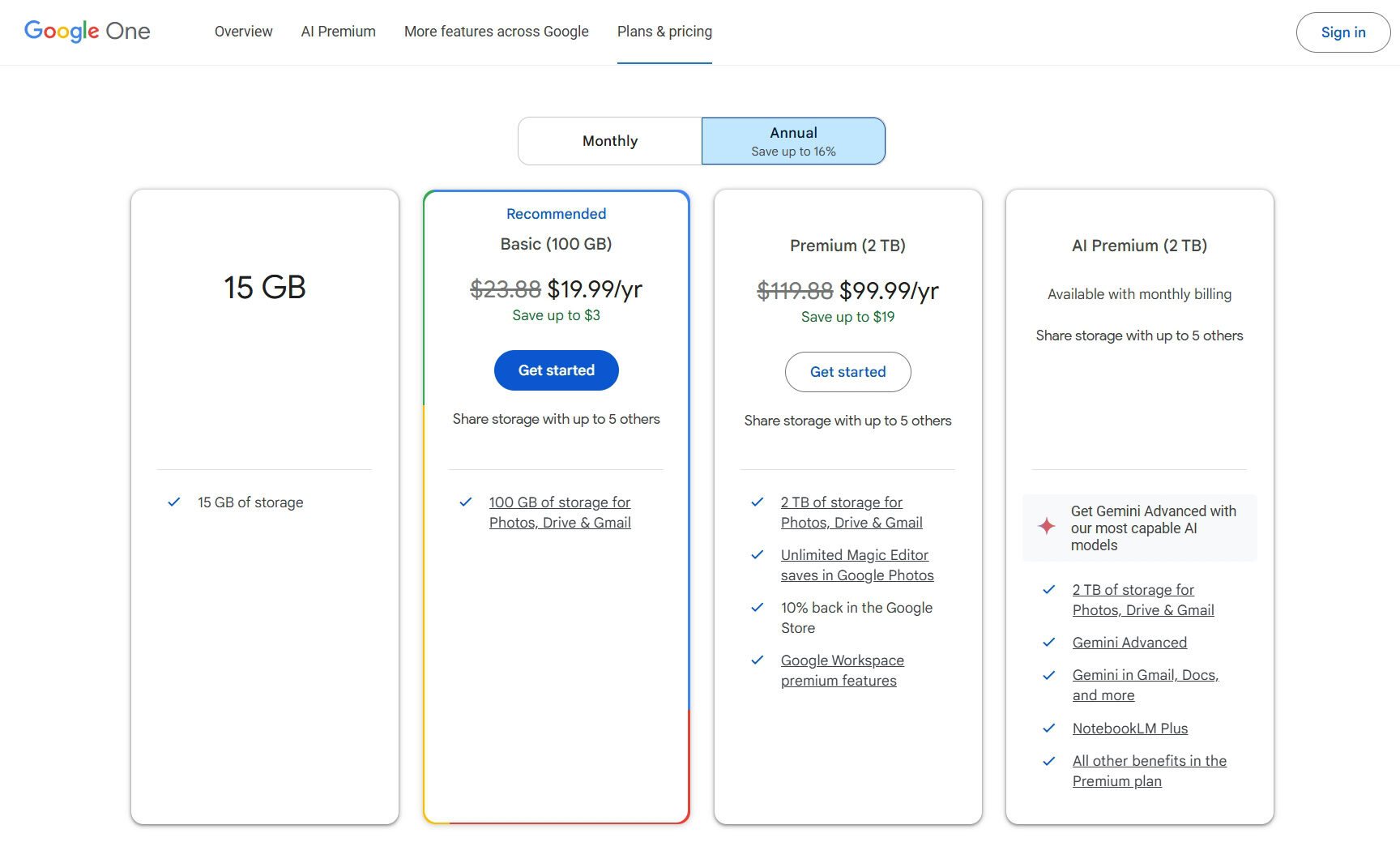
Task: Open More features across Google
Action: coord(496,32)
